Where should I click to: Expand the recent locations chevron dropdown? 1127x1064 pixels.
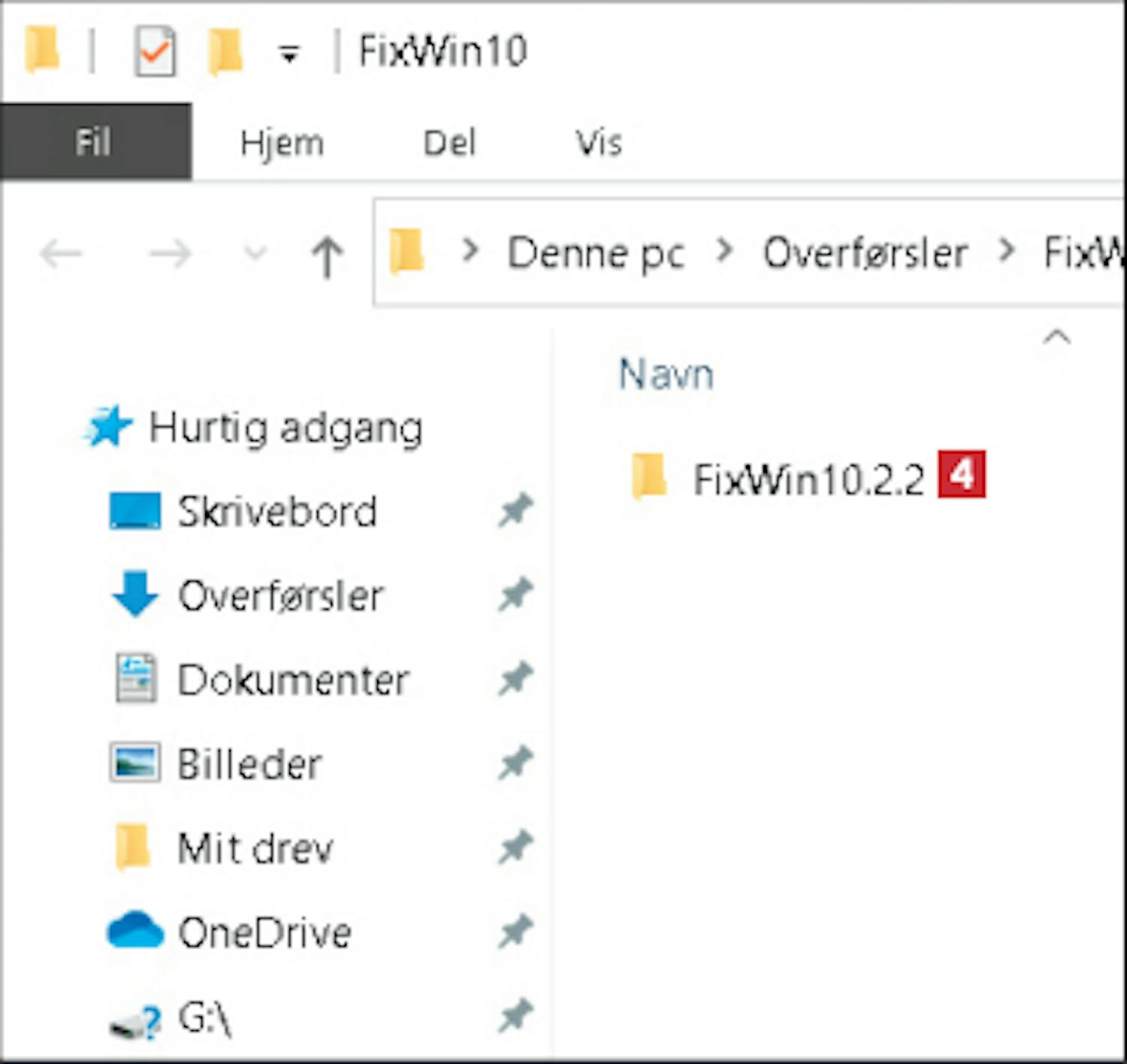click(255, 254)
